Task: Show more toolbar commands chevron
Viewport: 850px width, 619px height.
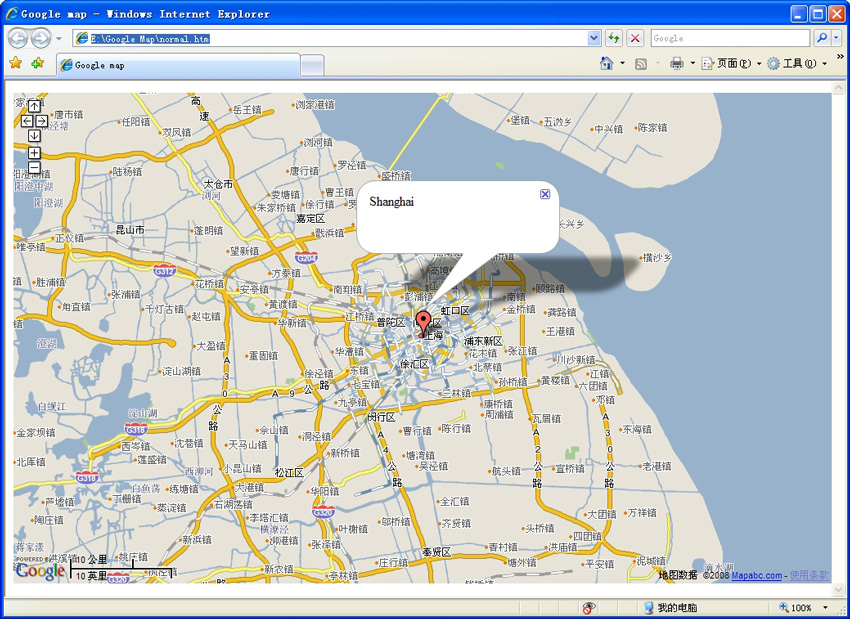Action: pyautogui.click(x=840, y=56)
